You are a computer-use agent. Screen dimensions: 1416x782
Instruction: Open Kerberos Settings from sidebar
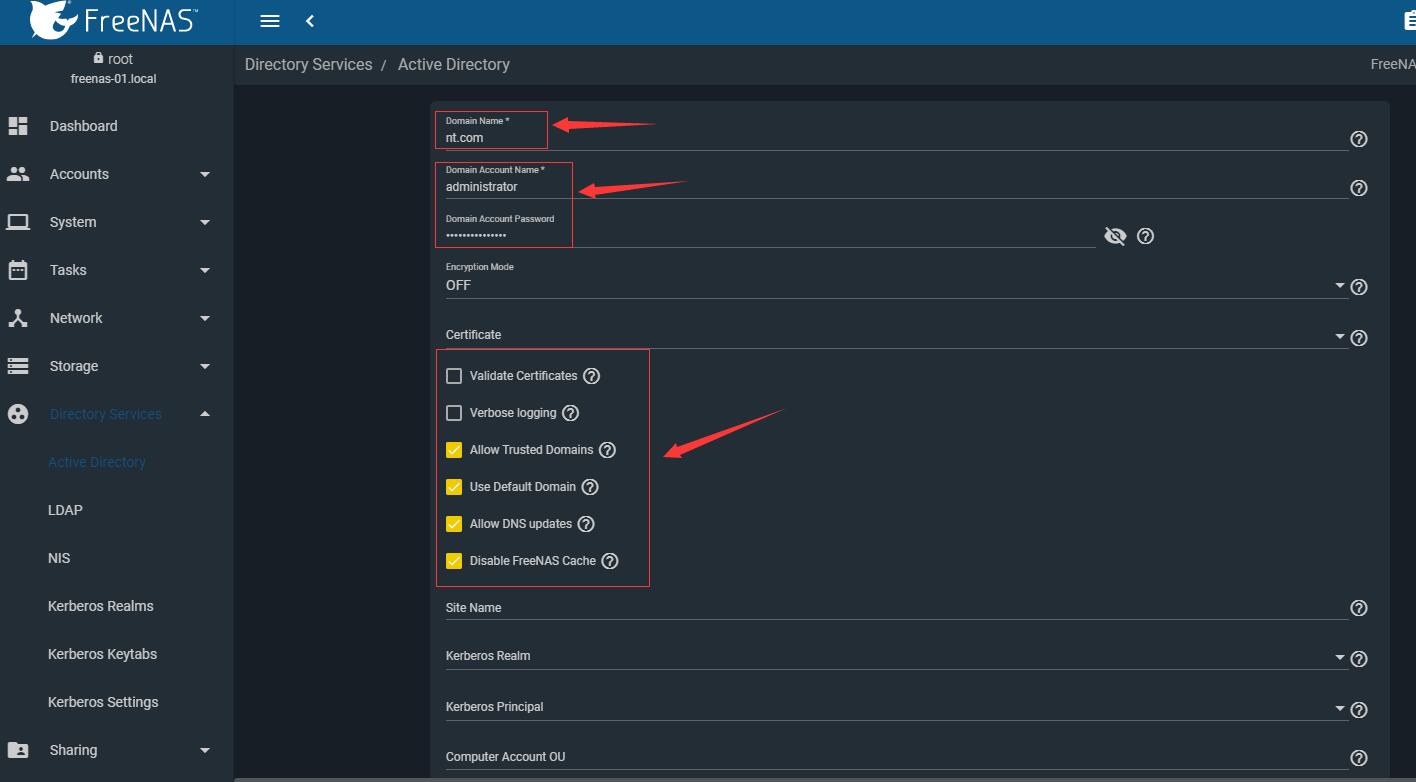(x=103, y=701)
